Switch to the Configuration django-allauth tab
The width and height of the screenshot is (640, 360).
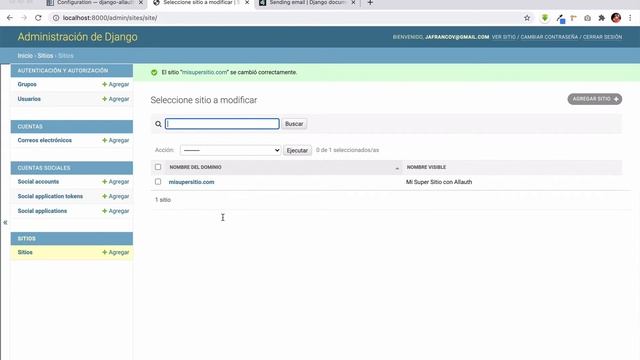[x=95, y=3]
